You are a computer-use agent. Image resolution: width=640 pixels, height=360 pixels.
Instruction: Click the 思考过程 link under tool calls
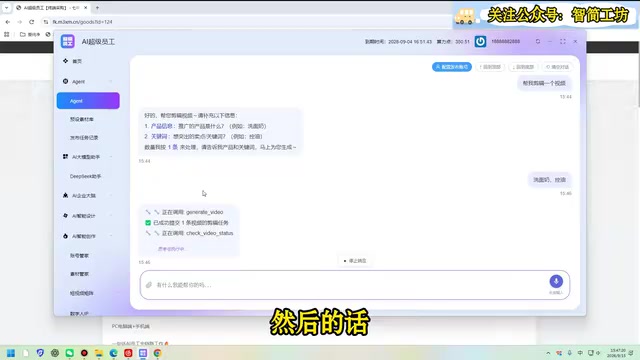tap(171, 249)
